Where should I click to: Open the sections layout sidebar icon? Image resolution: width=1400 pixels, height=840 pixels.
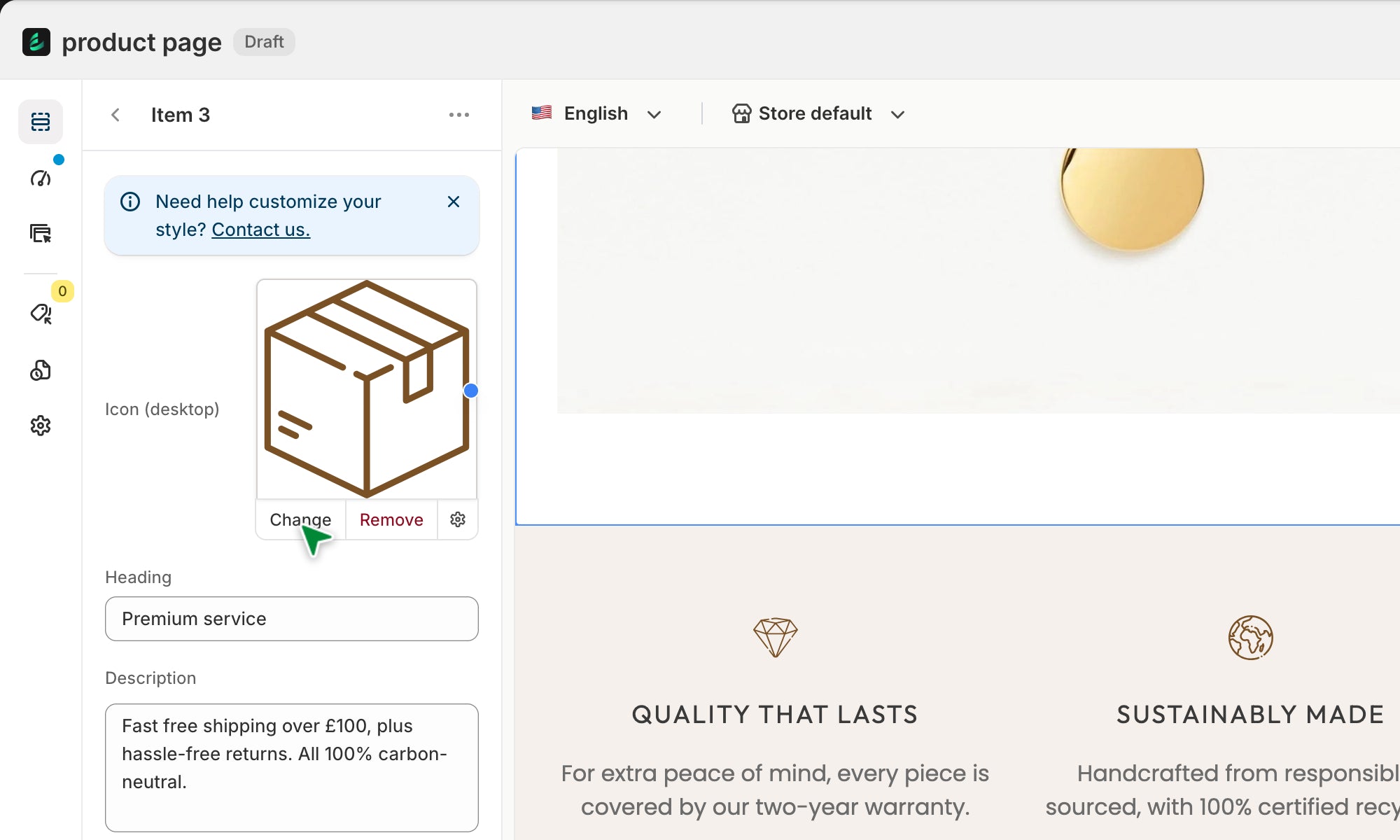(41, 122)
